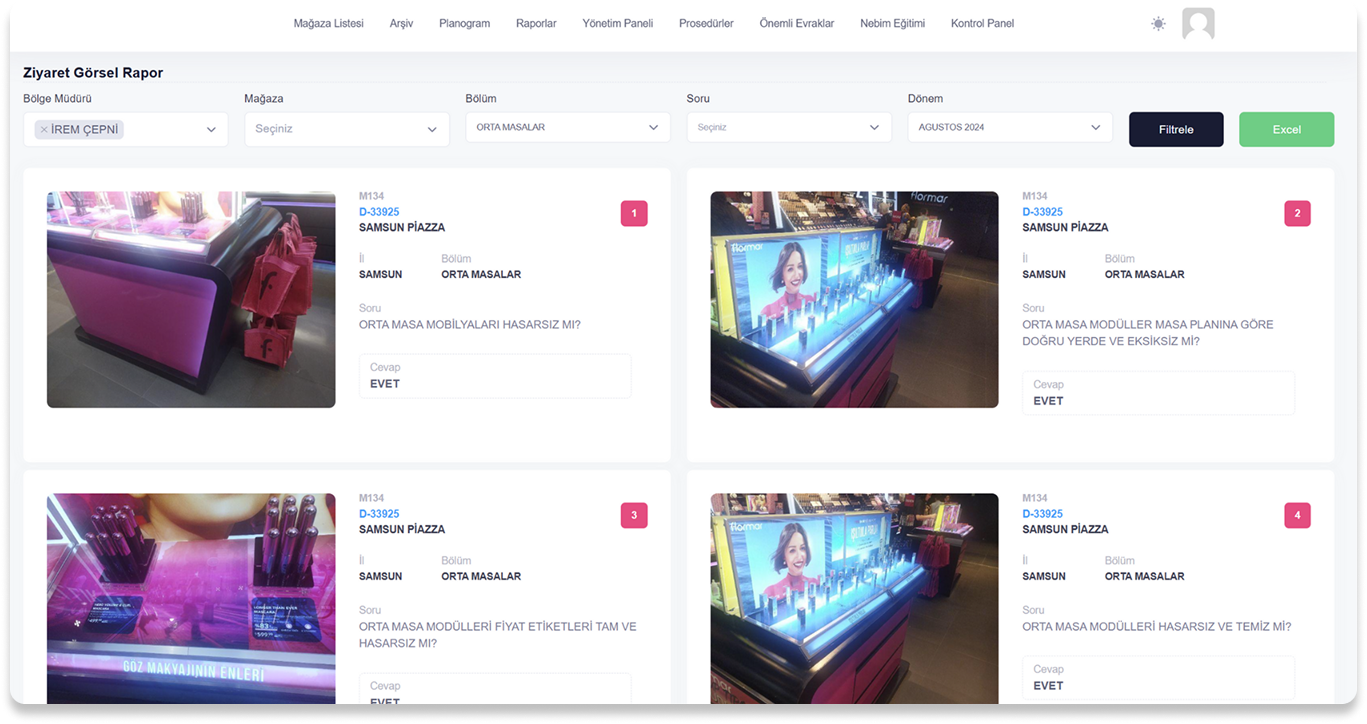The width and height of the screenshot is (1367, 724).
Task: Change the Dönem AGUSTOS 2024 dropdown
Action: tap(1010, 128)
